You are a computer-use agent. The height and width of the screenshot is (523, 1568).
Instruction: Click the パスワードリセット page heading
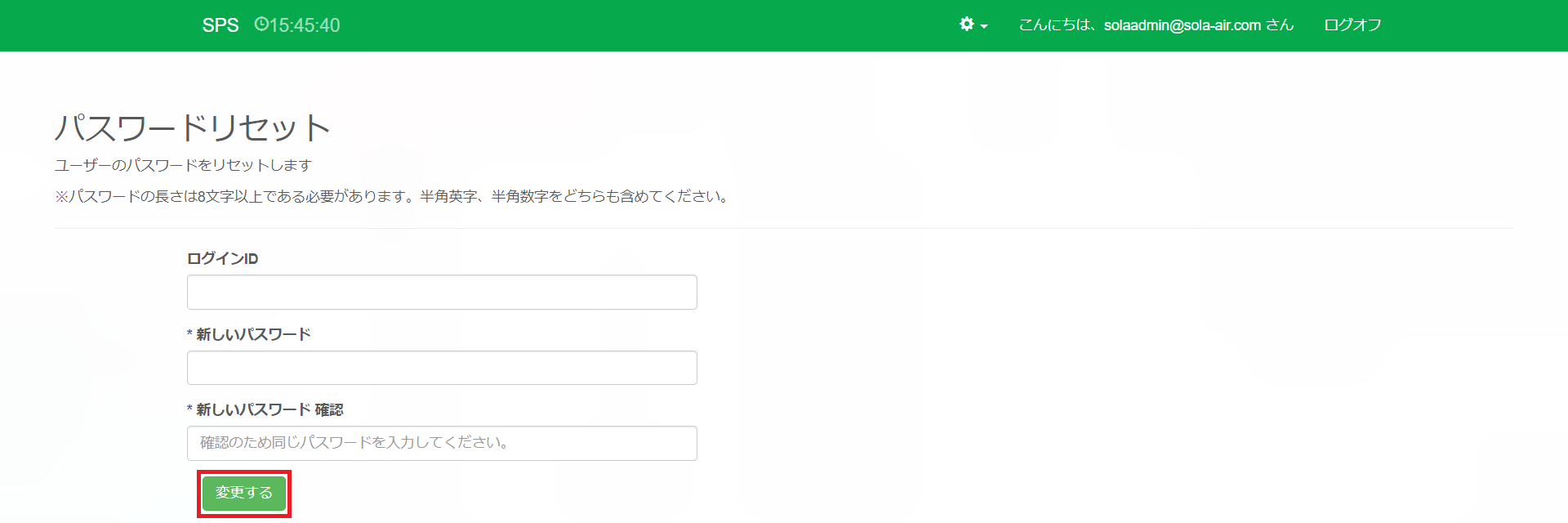click(193, 127)
